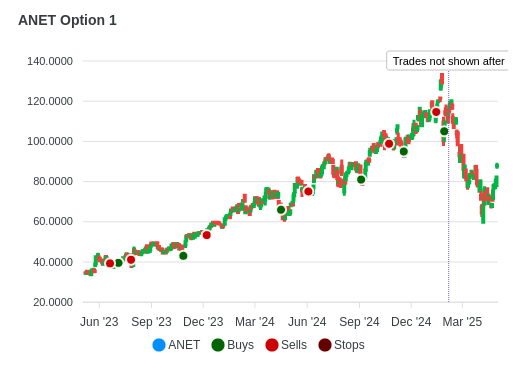Screen dimensions: 530x380
Task: Toggle the Sells series in the legend
Action: click(286, 345)
